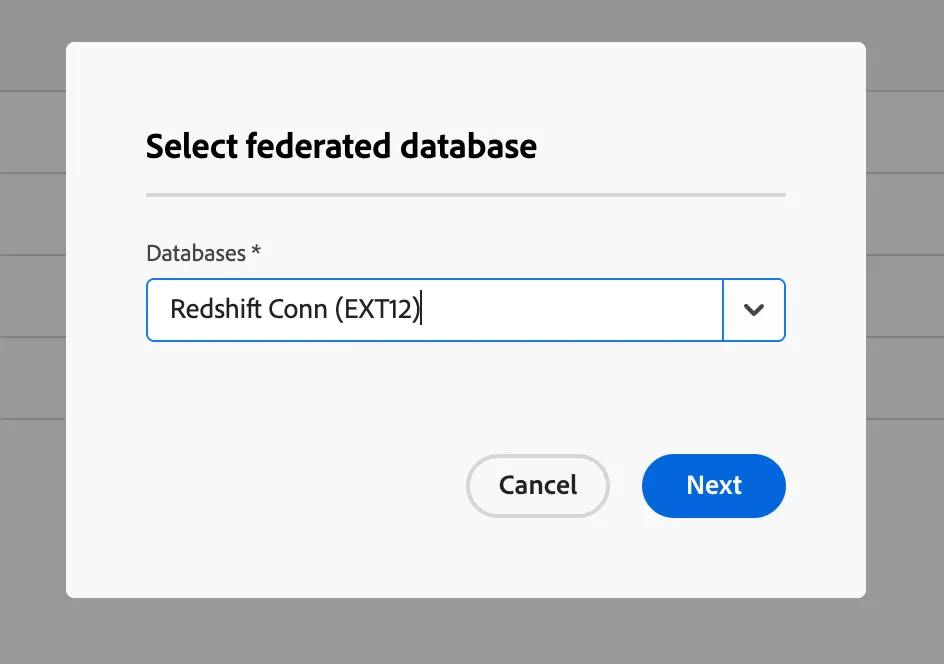The width and height of the screenshot is (944, 664).
Task: Expand the database list with the down arrow
Action: pyautogui.click(x=754, y=310)
